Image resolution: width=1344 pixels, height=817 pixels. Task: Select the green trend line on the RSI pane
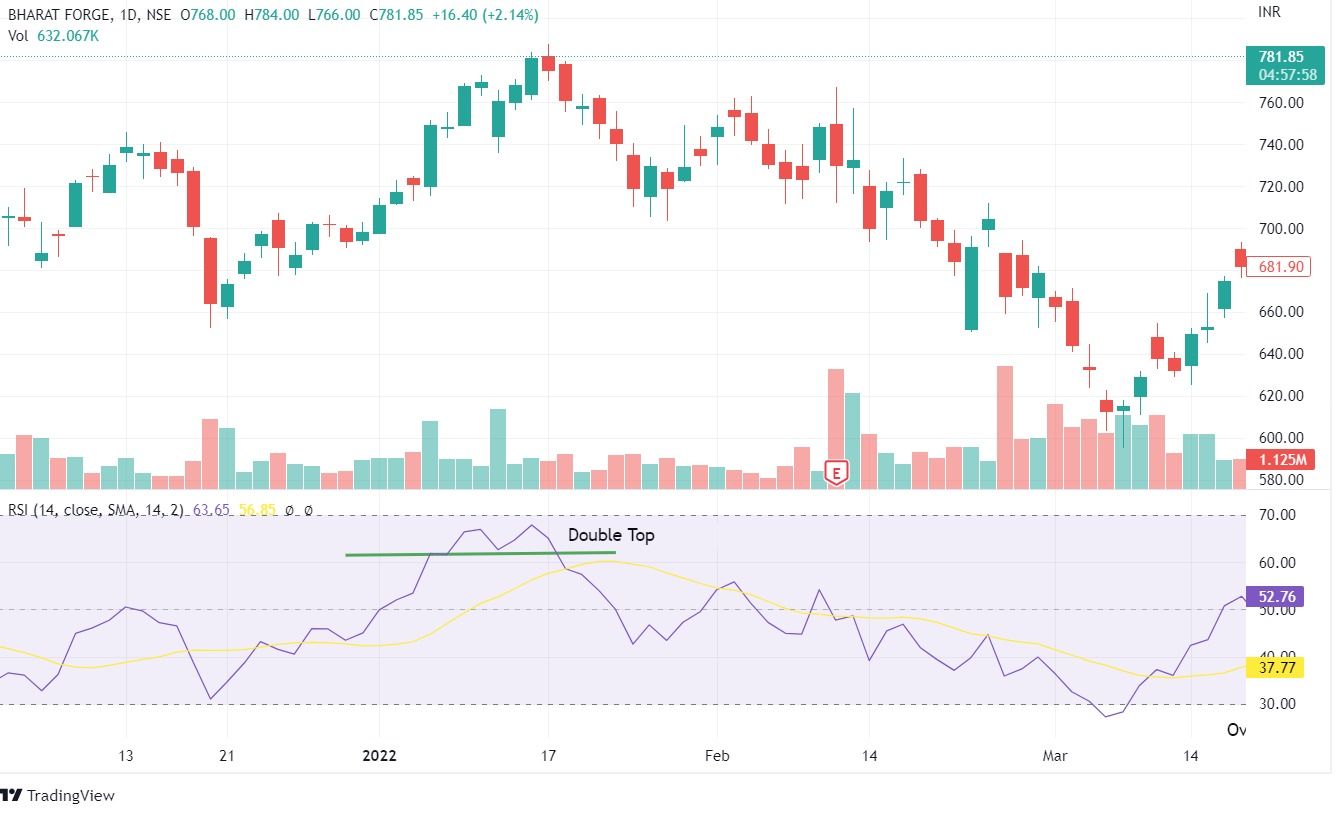tap(480, 553)
